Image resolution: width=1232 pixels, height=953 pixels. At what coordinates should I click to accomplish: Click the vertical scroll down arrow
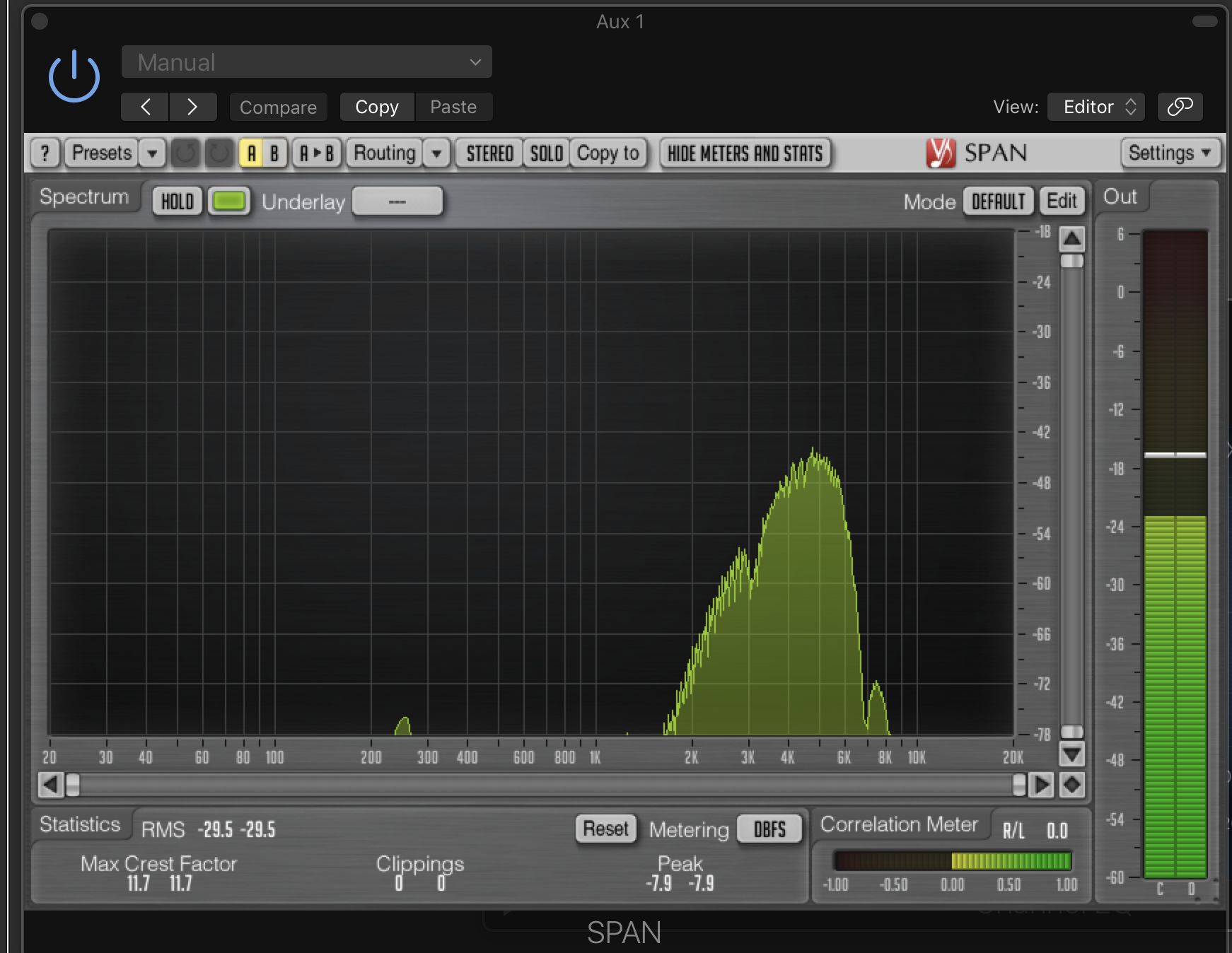[1072, 754]
